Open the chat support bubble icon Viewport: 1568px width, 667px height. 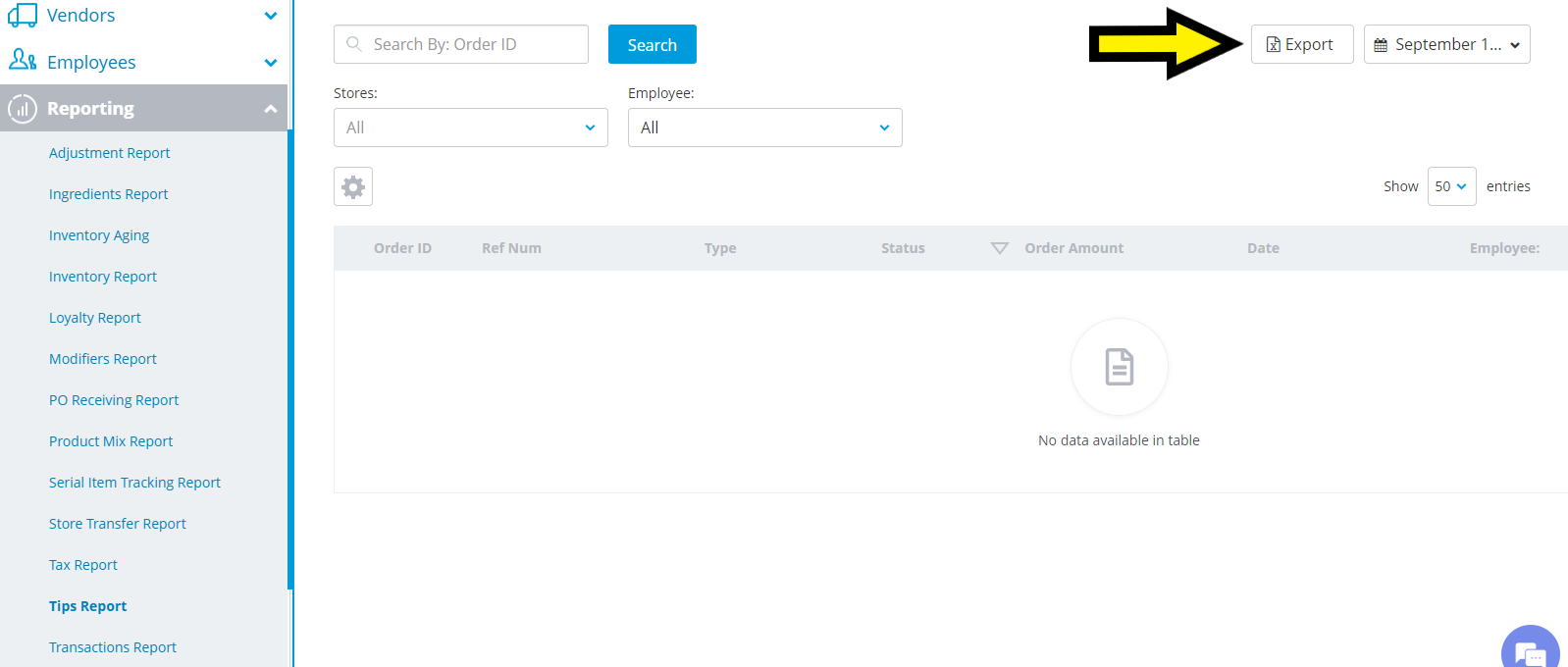tap(1530, 651)
